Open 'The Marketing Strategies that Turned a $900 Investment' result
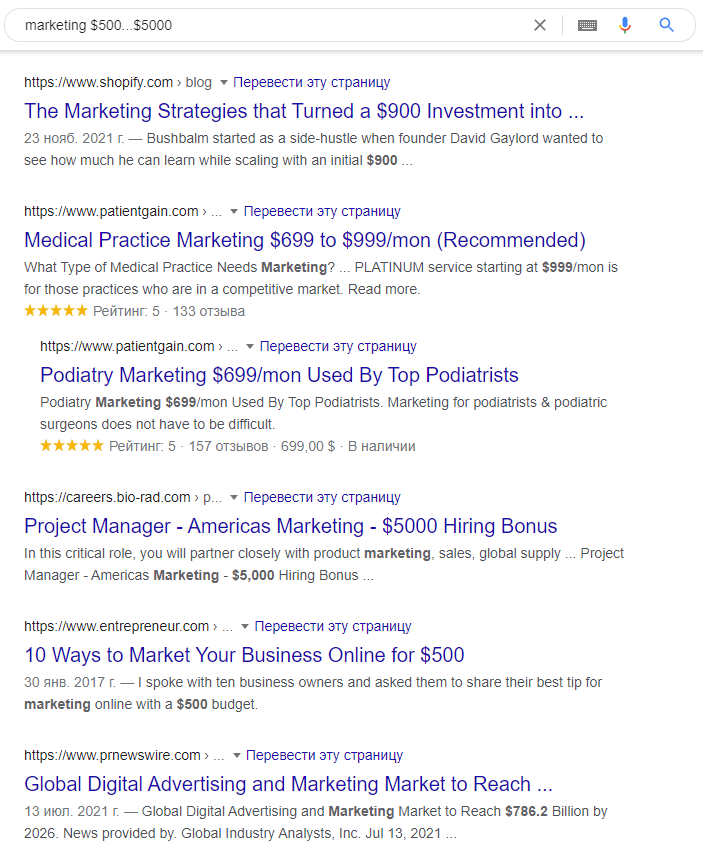This screenshot has height=853, width=703. pyautogui.click(x=304, y=111)
